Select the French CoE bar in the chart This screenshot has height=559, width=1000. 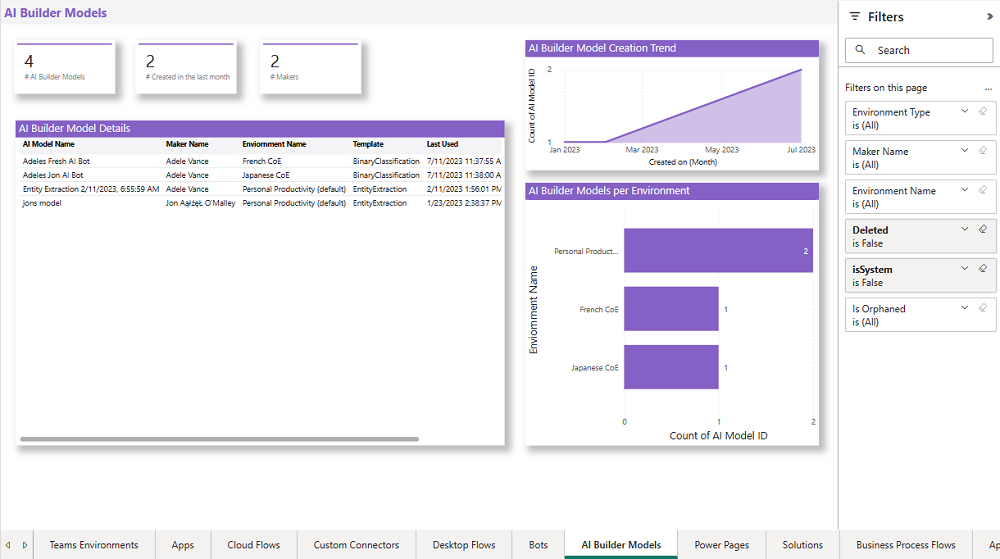(671, 309)
